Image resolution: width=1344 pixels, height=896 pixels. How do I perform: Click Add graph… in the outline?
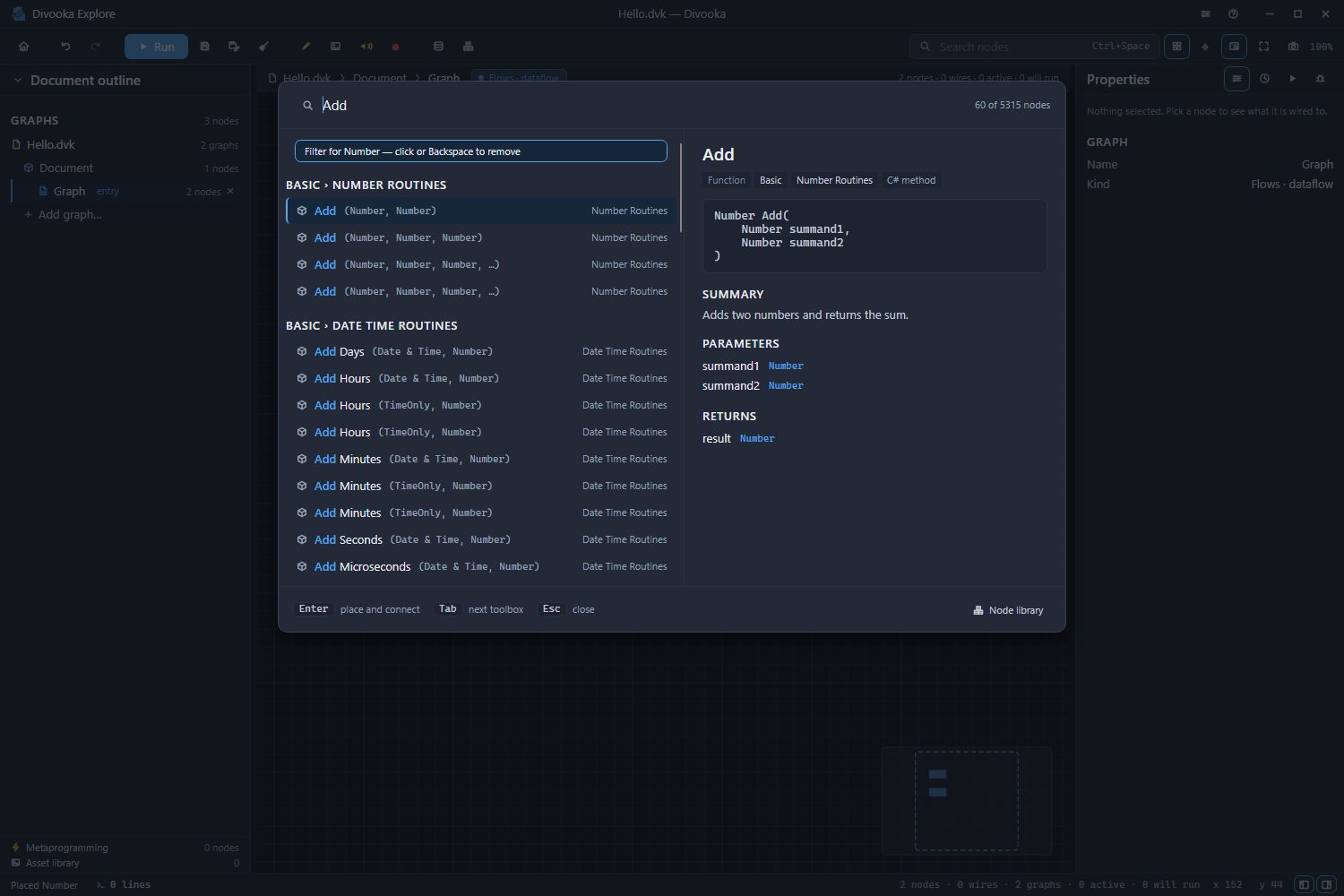63,214
